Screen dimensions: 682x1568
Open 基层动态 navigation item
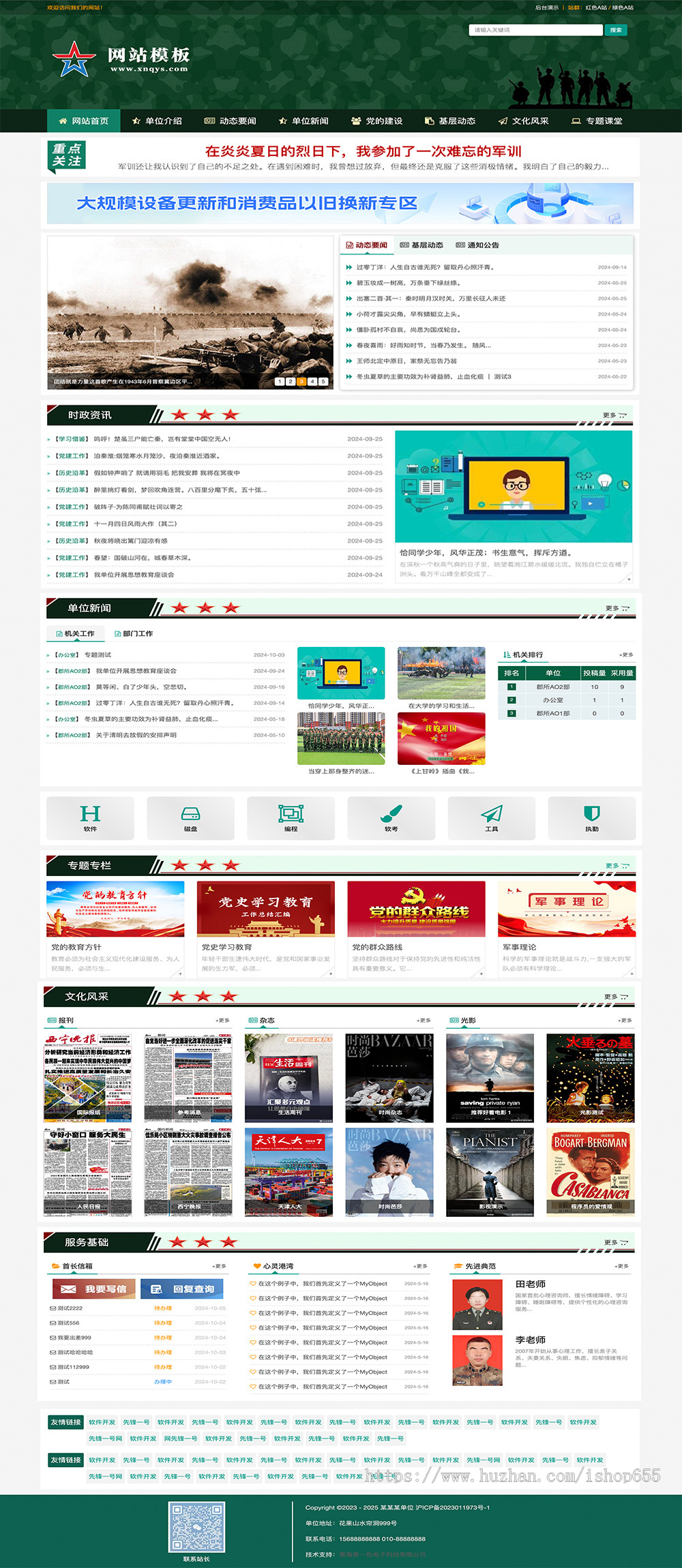click(450, 121)
